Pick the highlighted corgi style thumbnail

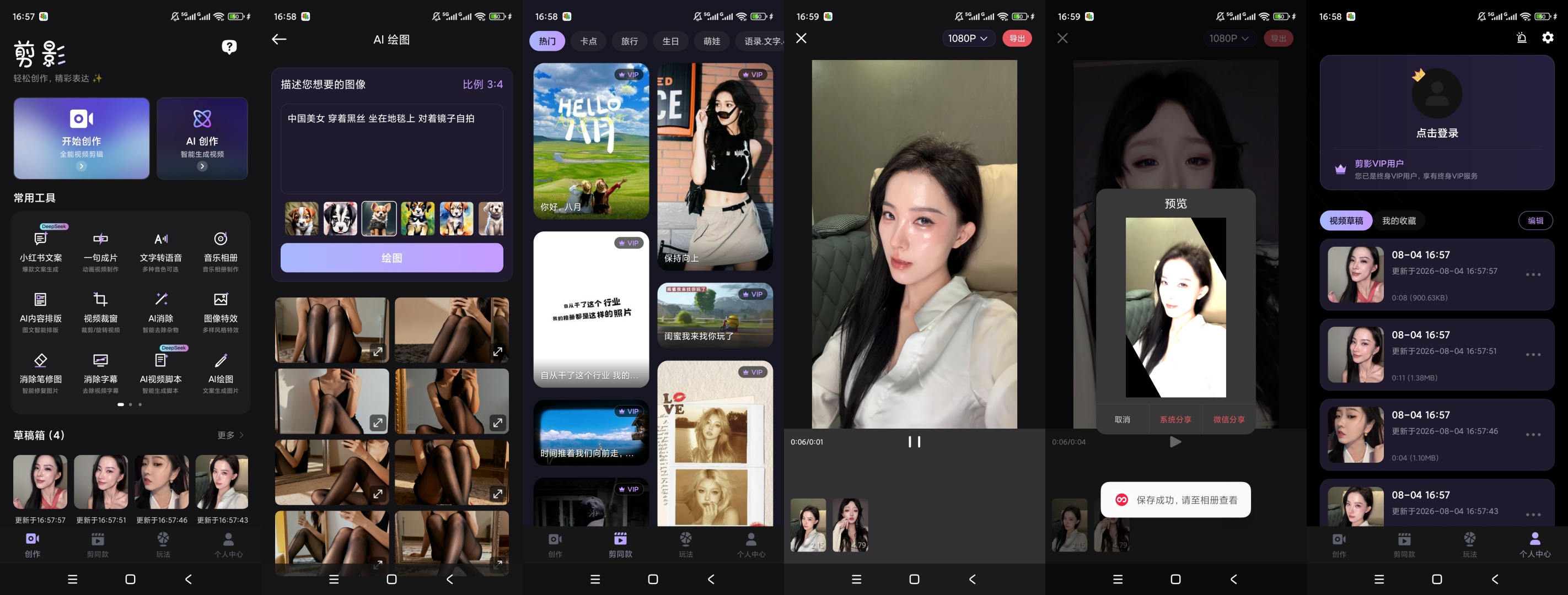(379, 218)
